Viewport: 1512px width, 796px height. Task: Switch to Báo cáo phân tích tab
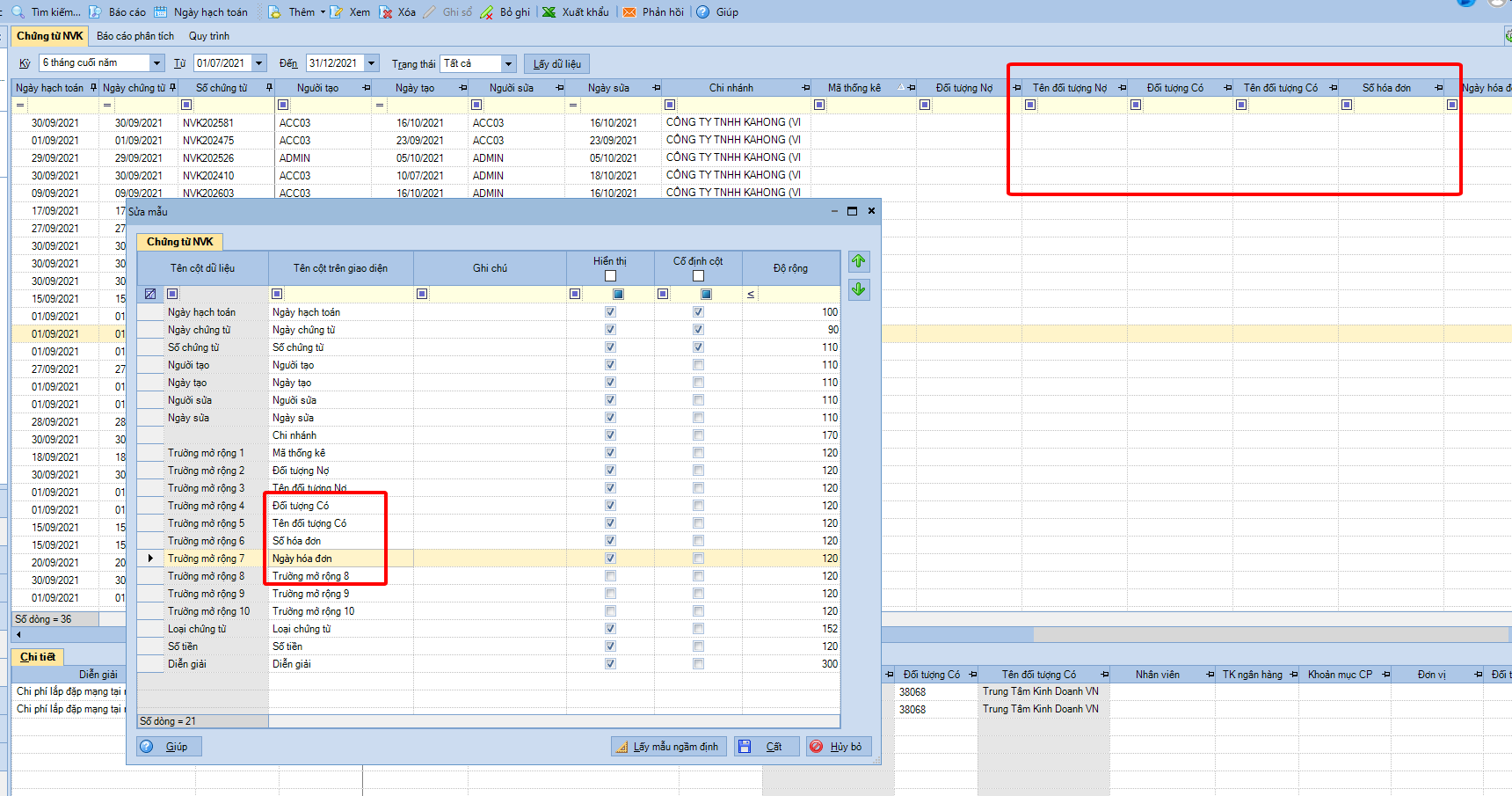135,36
